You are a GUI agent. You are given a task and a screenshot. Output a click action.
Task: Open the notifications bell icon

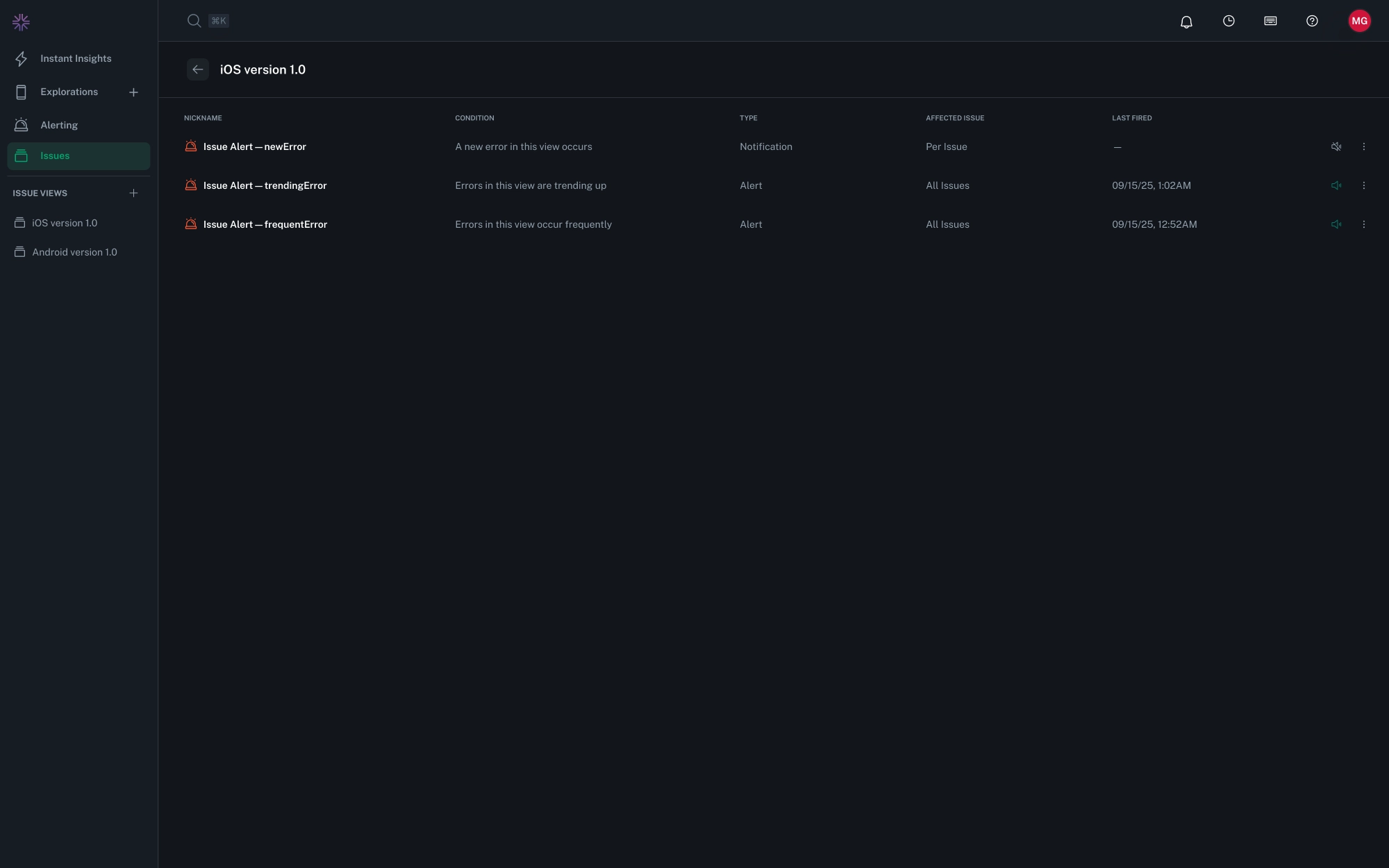coord(1186,21)
